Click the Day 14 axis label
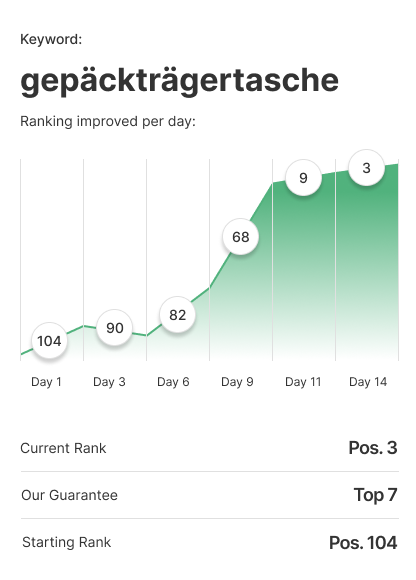The image size is (416, 580). click(368, 382)
